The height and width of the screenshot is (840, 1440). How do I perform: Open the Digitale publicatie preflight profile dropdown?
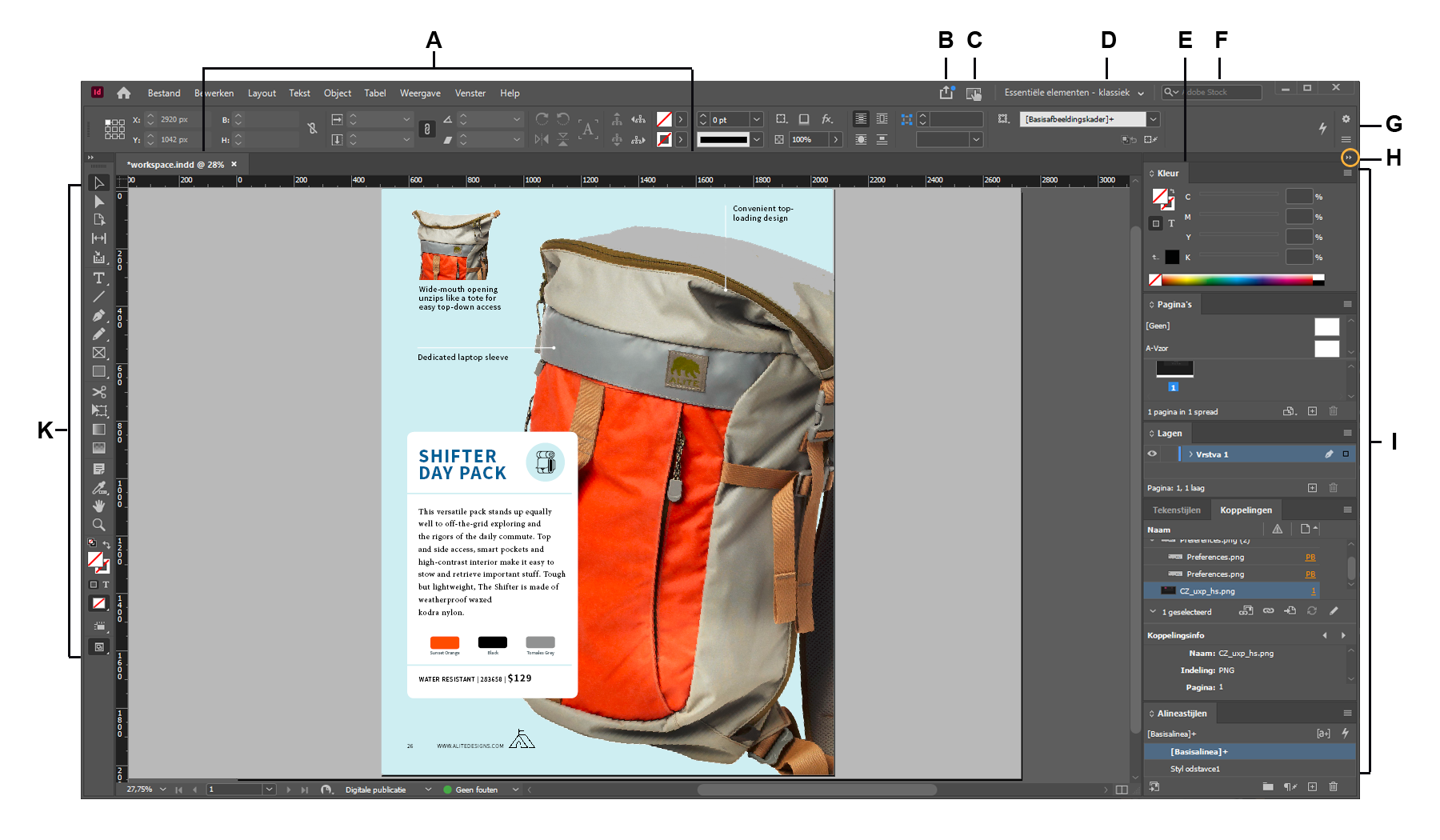tap(428, 790)
